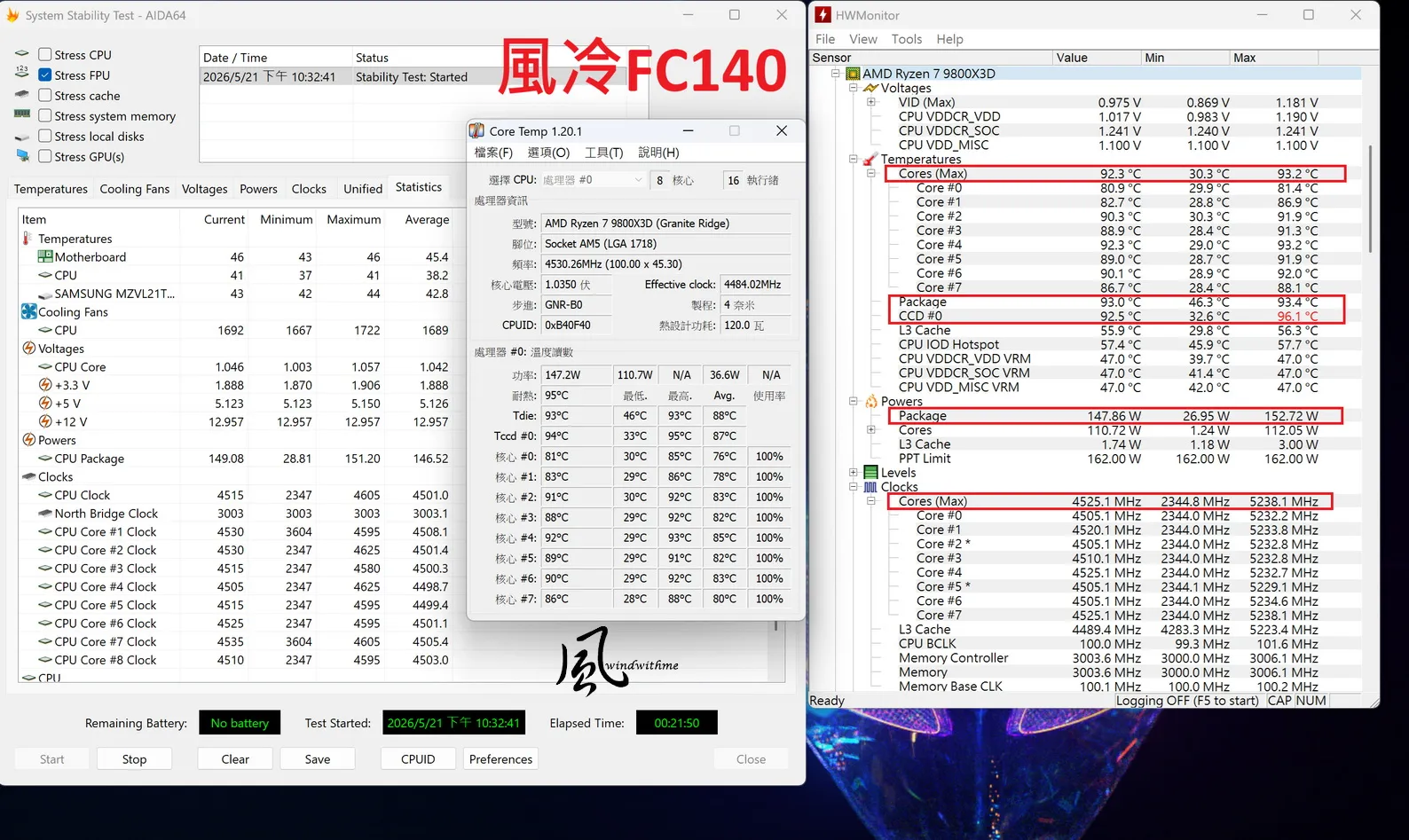Screen dimensions: 1409x840
Task: Switch to the Unified tab
Action: click(363, 189)
